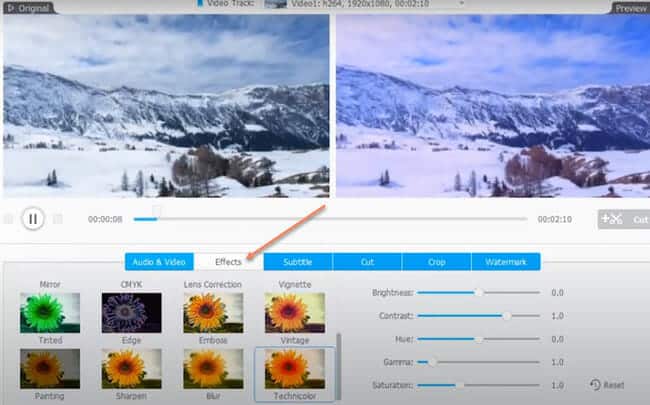
Task: Open the Subtitle tab
Action: (298, 262)
